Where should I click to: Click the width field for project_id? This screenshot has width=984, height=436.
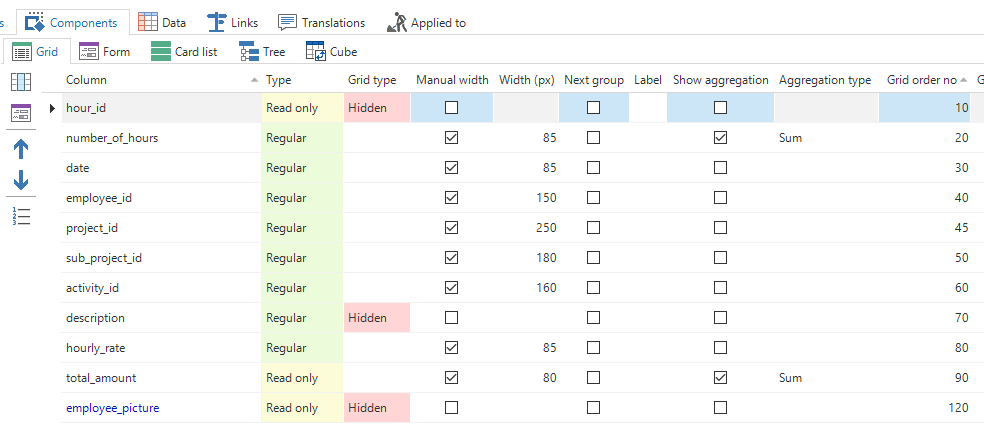(x=526, y=228)
